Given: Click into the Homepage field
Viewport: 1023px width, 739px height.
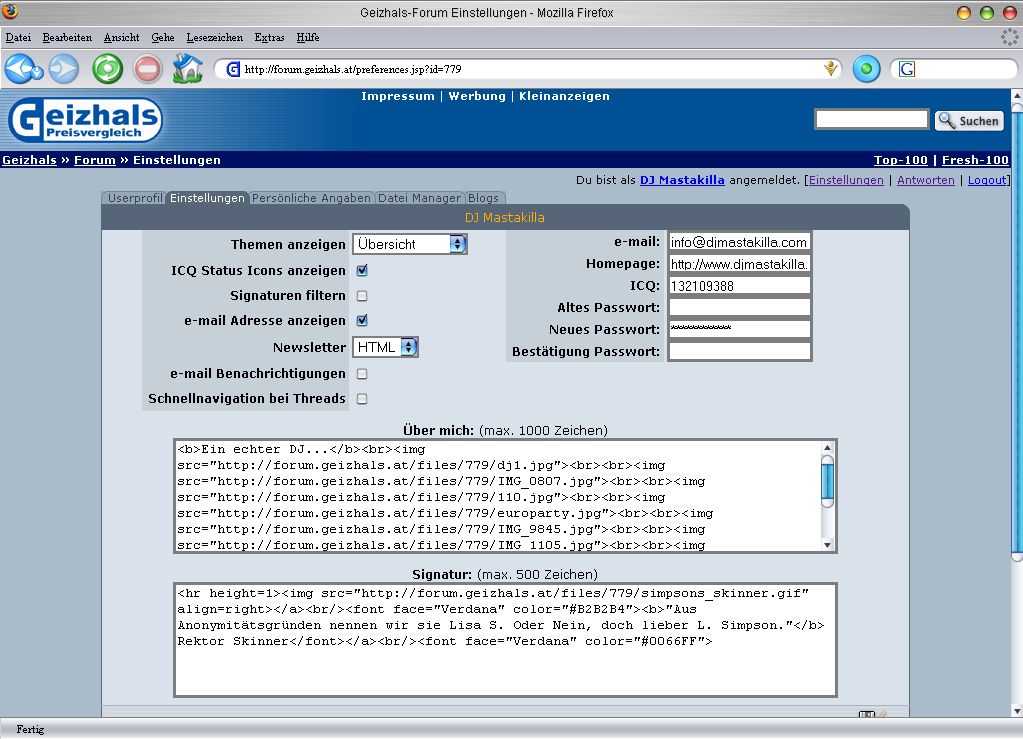Looking at the screenshot, I should point(739,264).
